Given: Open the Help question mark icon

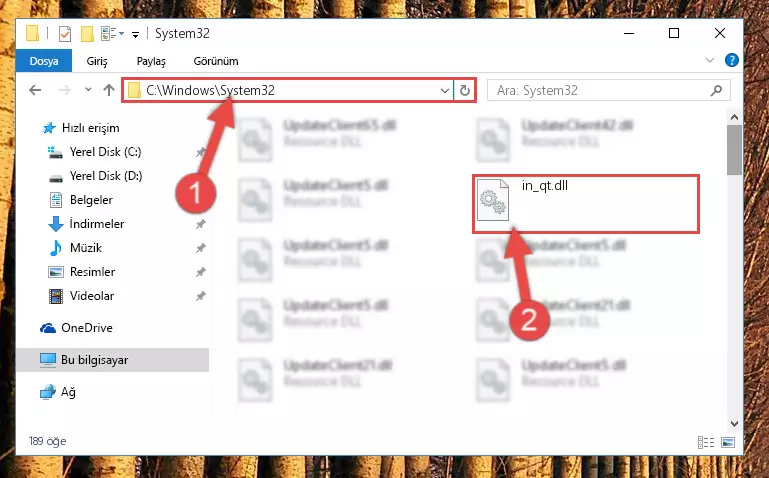Looking at the screenshot, I should (731, 60).
